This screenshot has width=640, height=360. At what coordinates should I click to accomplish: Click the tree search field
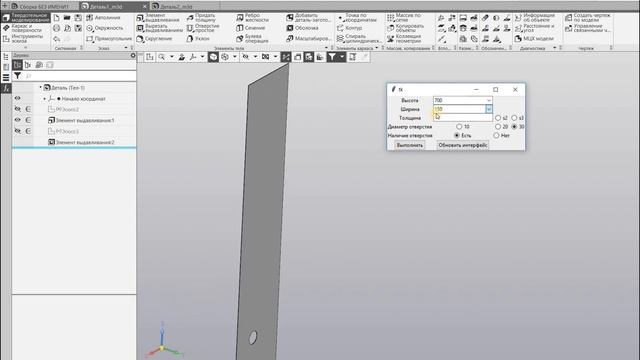80,76
